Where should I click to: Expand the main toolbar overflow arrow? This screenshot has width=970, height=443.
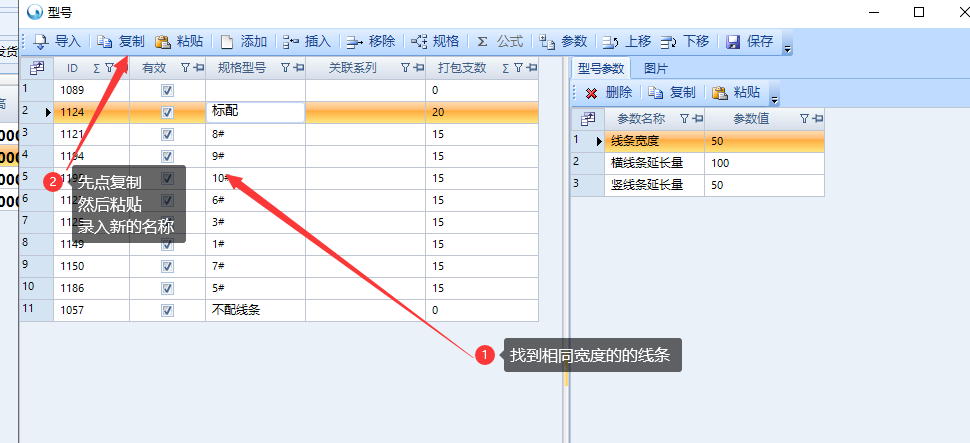[787, 47]
